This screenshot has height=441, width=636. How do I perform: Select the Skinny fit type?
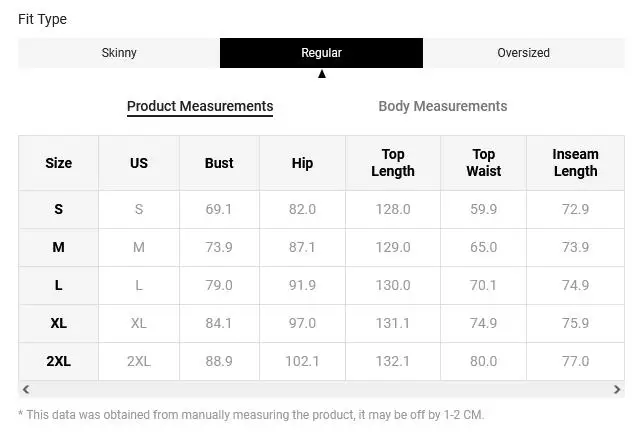point(119,53)
